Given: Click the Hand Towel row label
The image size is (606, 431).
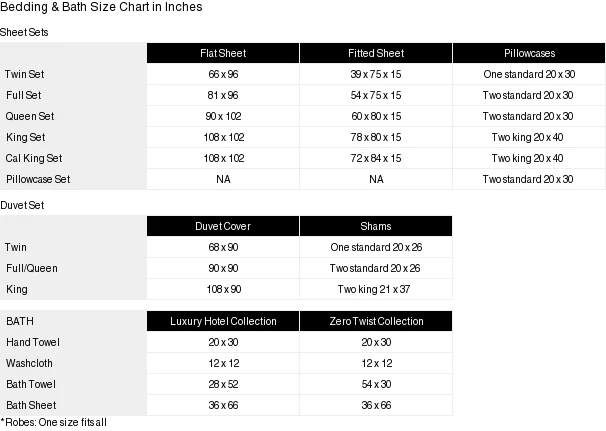Looking at the screenshot, I should click(x=33, y=342).
